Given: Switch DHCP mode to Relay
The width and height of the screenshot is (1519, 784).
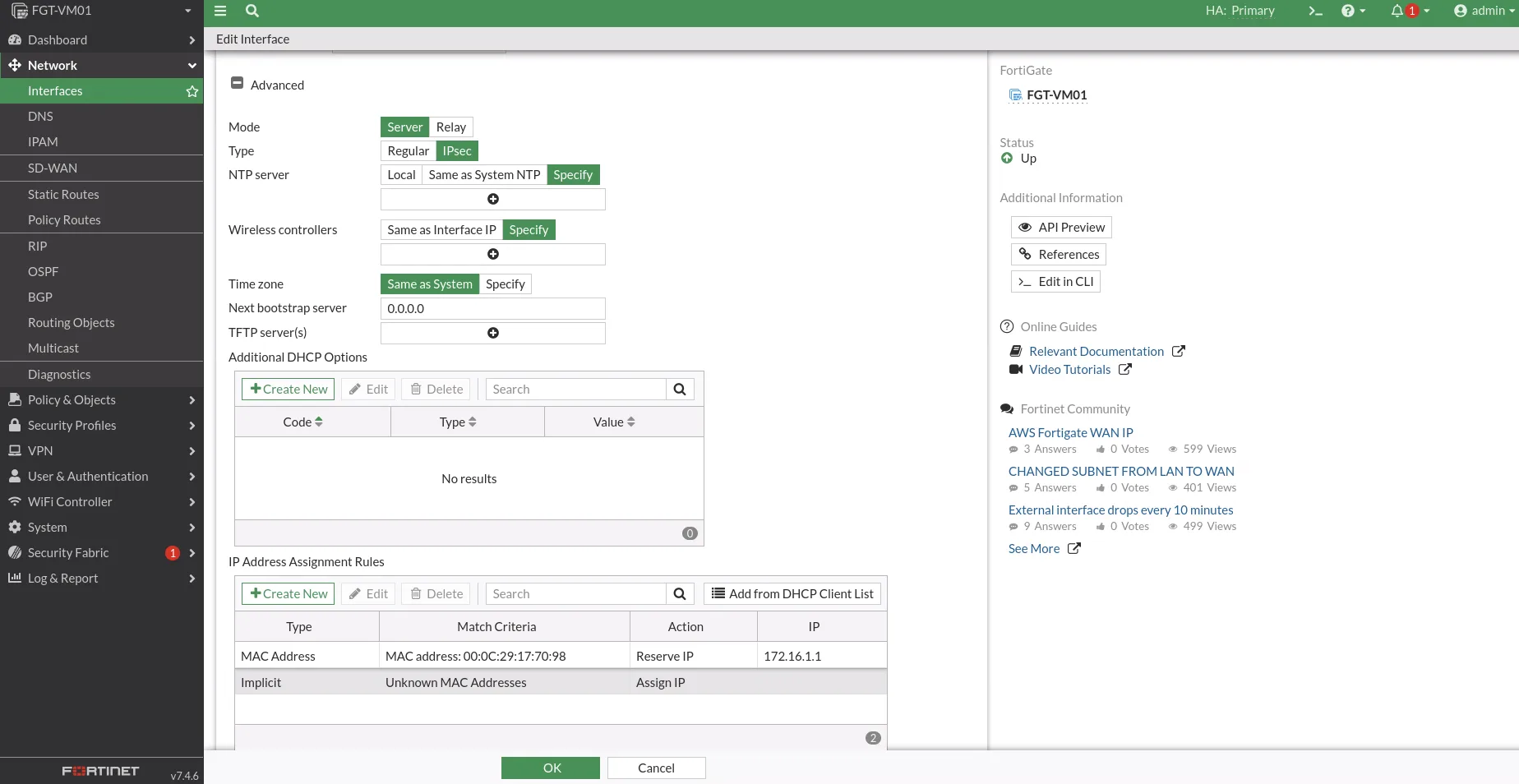Looking at the screenshot, I should coord(450,127).
